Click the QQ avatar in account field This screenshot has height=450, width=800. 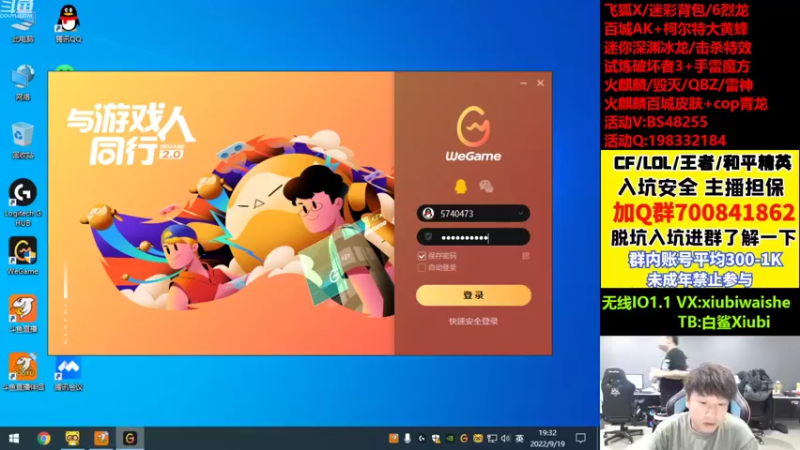[429, 213]
